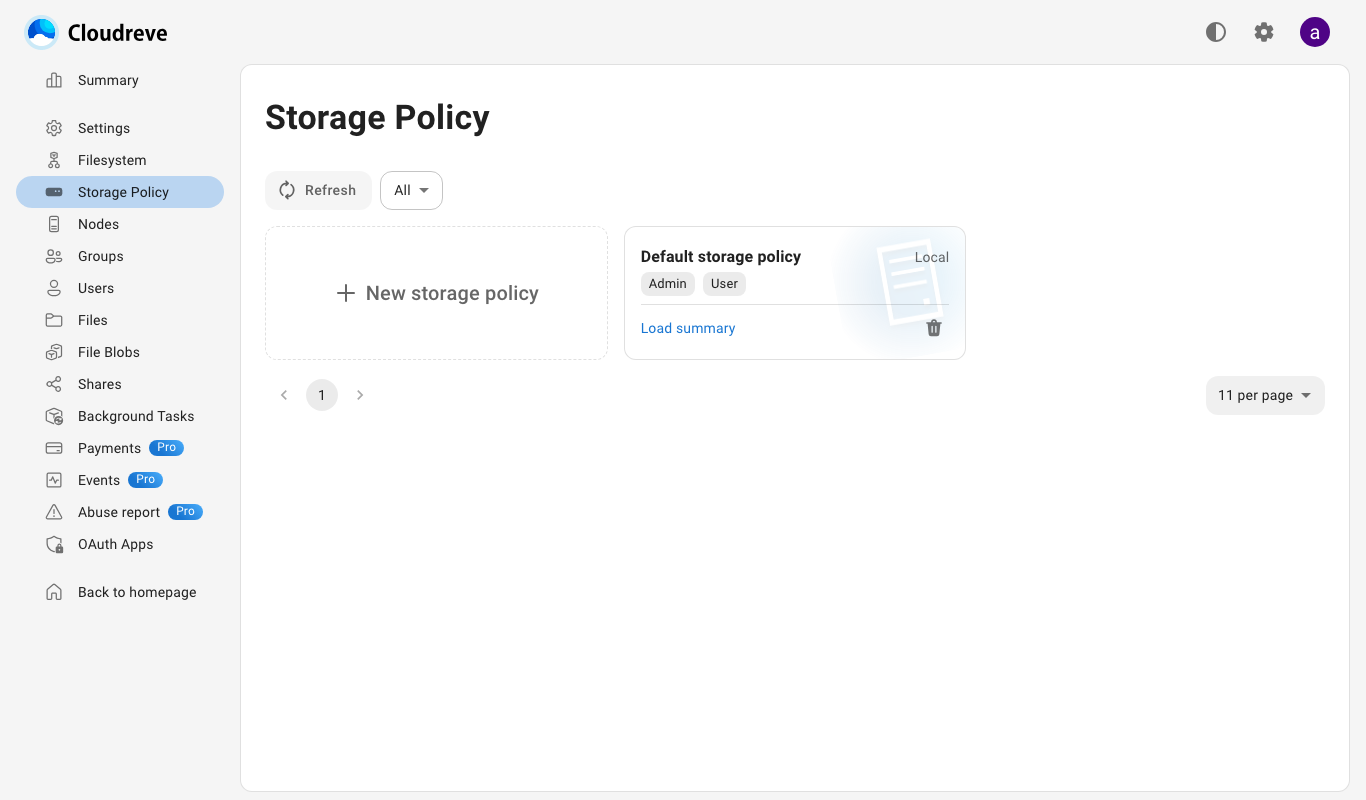Click the Files folder icon

click(54, 320)
